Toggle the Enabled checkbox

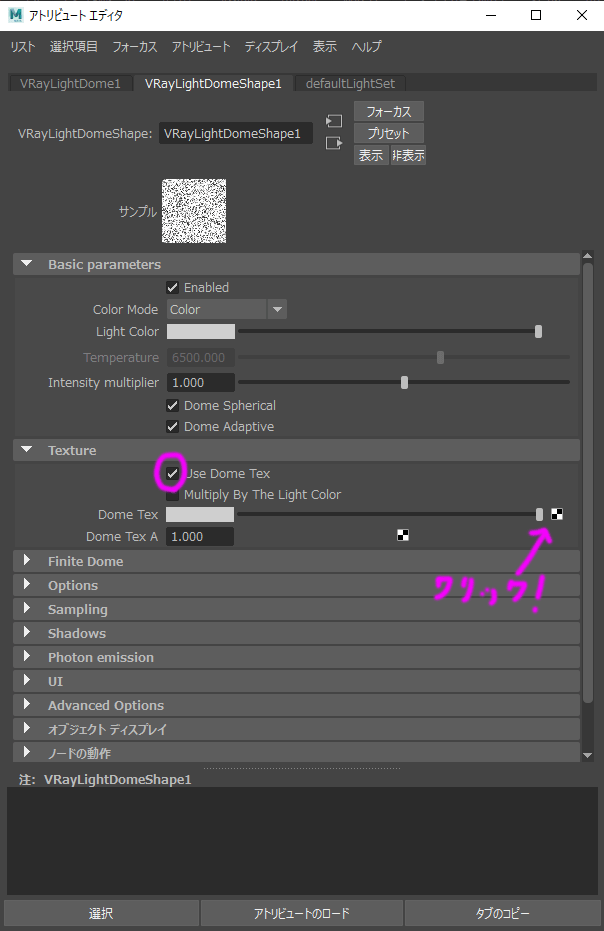pyautogui.click(x=172, y=287)
